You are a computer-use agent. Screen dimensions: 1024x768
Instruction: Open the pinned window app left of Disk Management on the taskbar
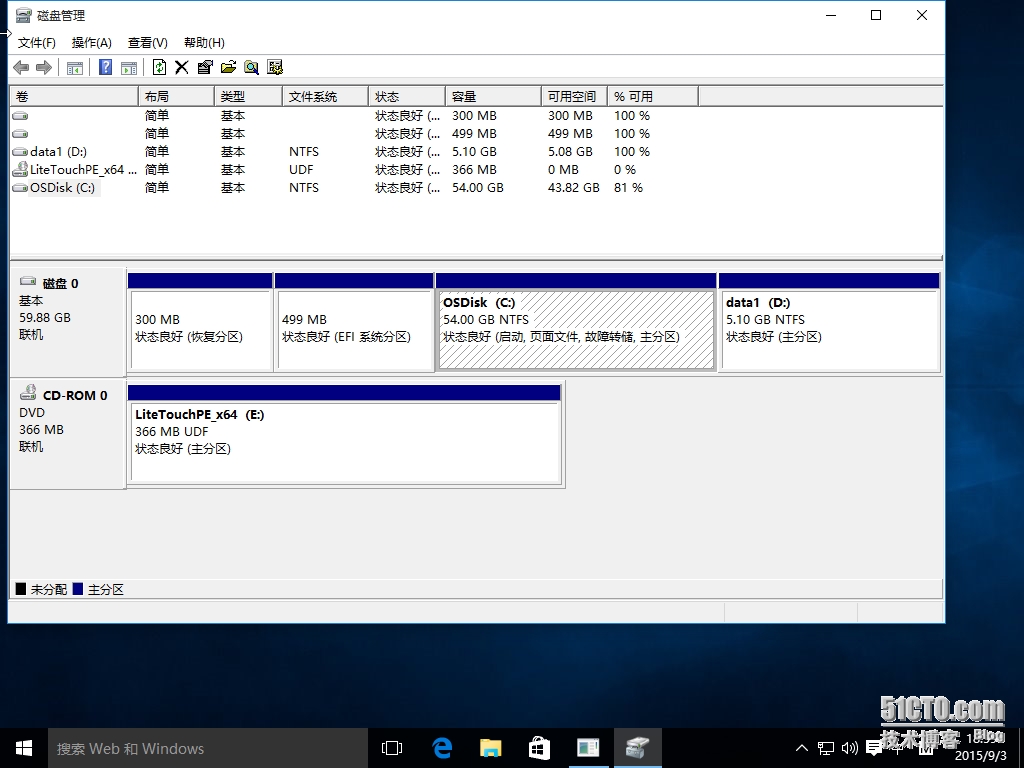pos(588,748)
